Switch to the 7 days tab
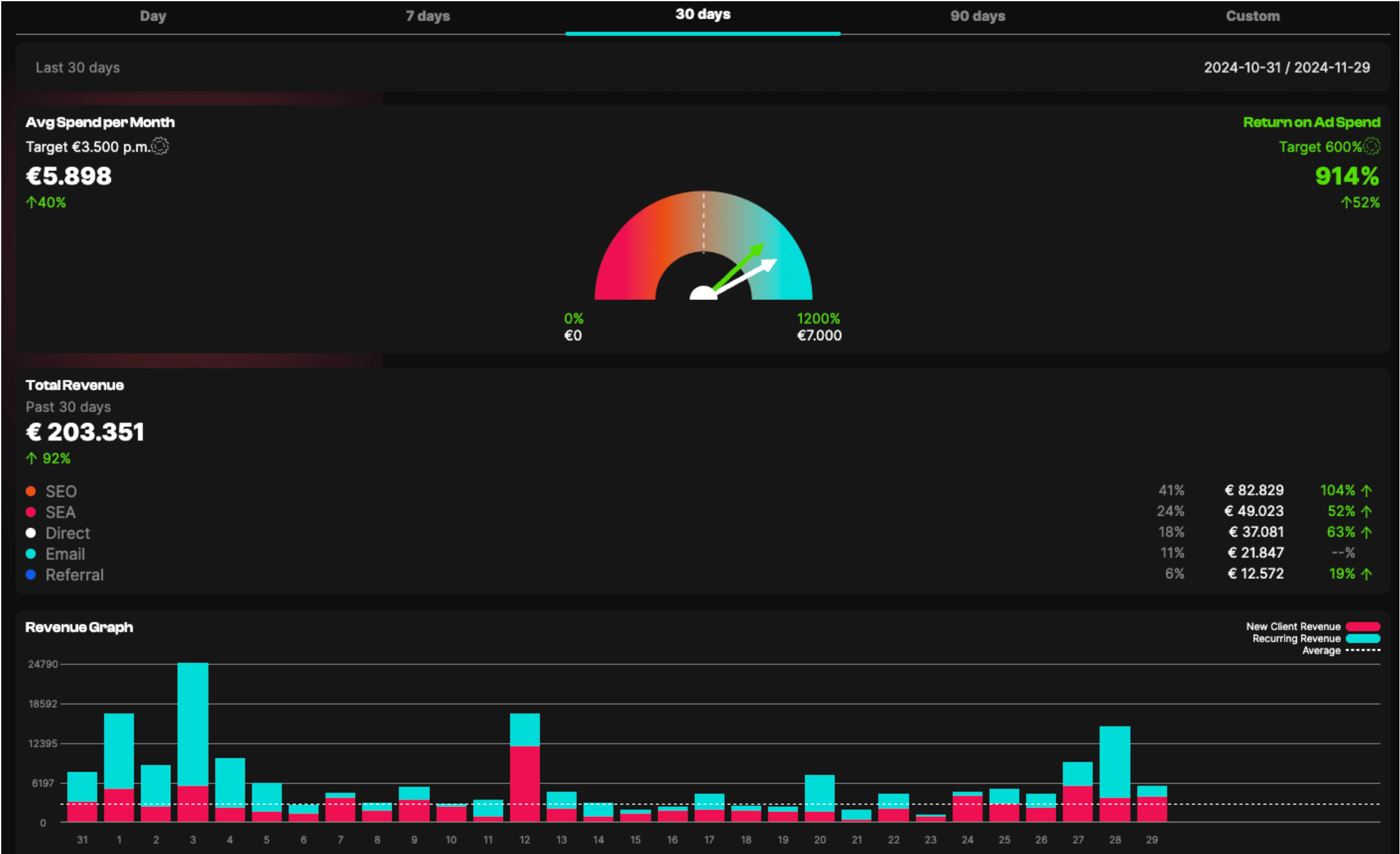Screen dimensions: 1400x854 point(427,16)
